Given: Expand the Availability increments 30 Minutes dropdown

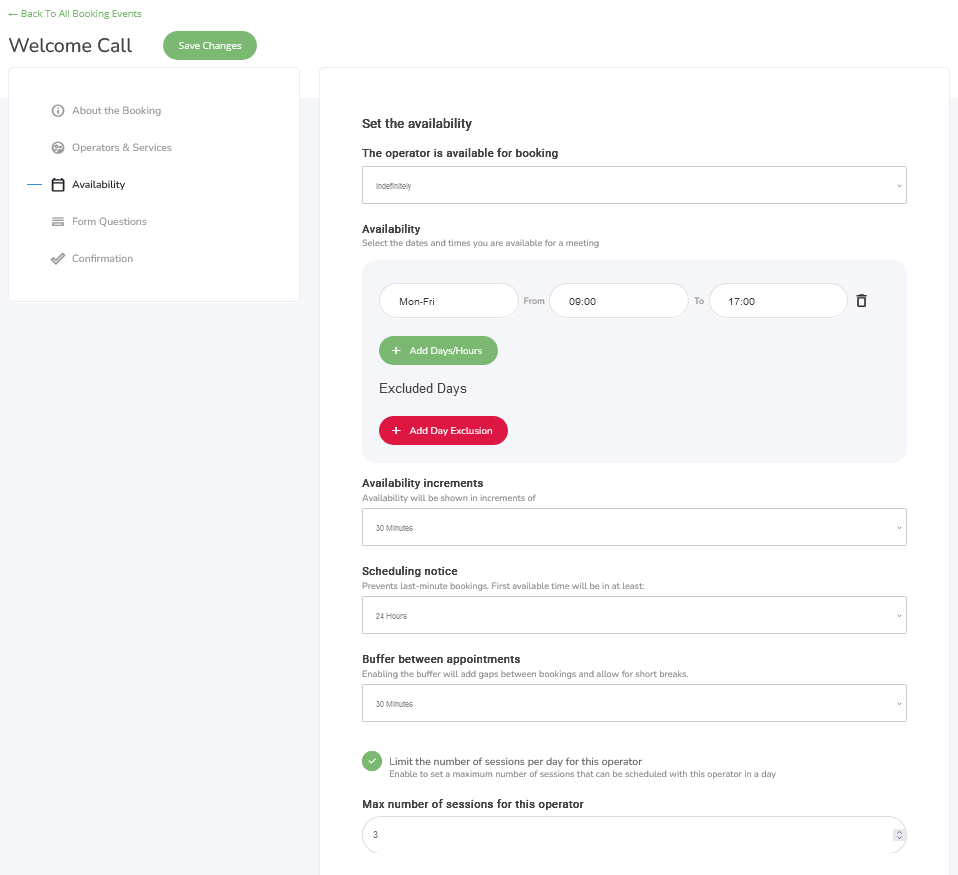Looking at the screenshot, I should pos(634,527).
